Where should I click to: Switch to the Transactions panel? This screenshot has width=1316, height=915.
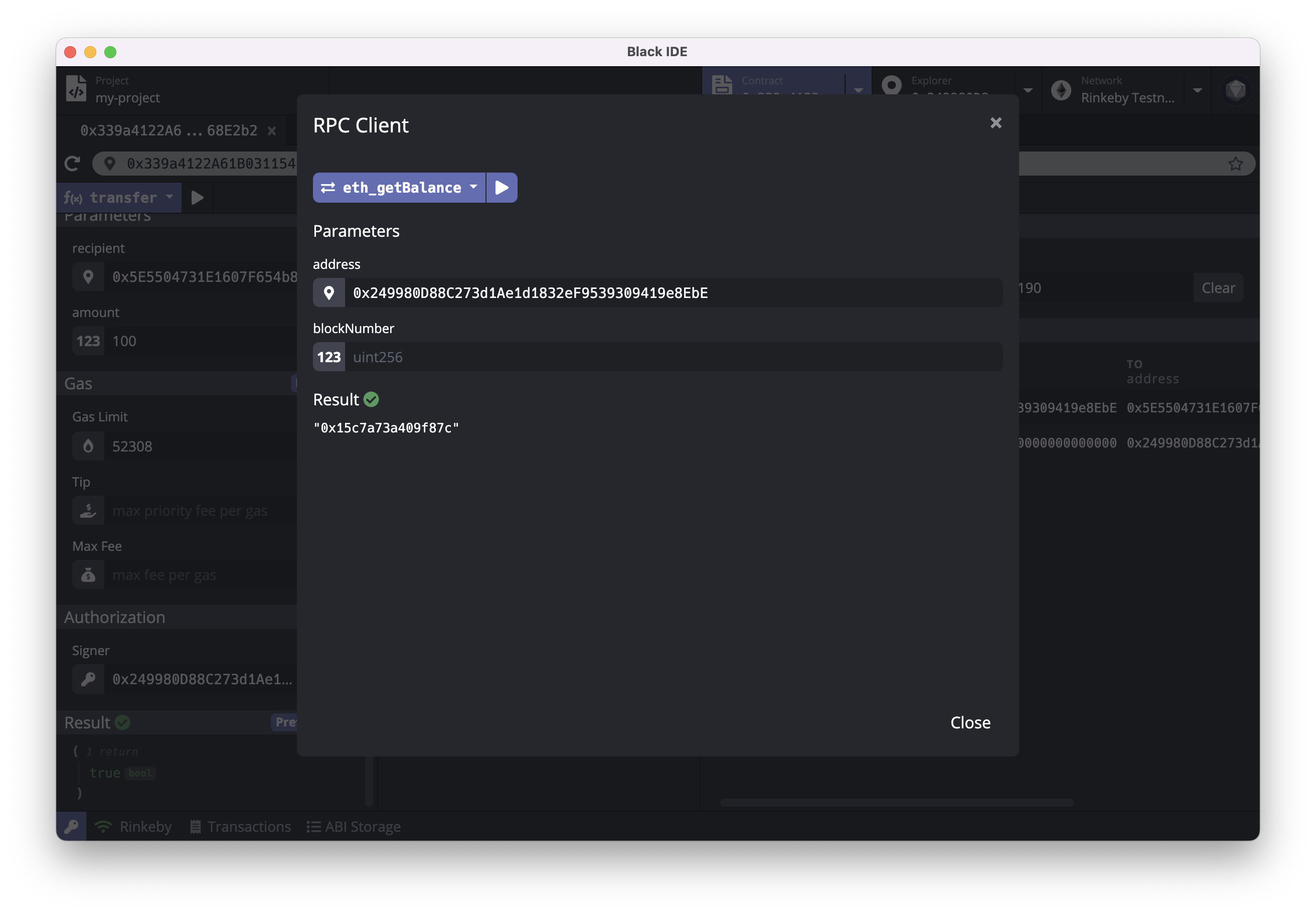(241, 826)
